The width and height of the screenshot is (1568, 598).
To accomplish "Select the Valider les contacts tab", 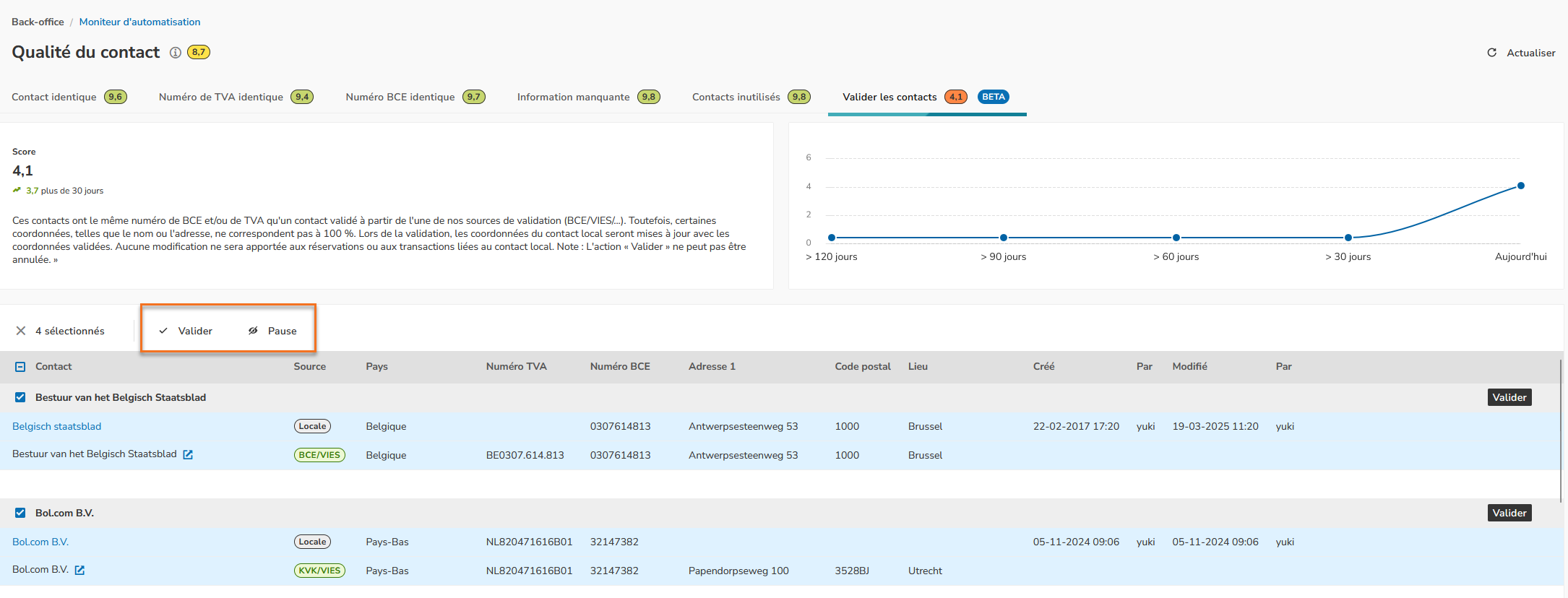I will (926, 97).
